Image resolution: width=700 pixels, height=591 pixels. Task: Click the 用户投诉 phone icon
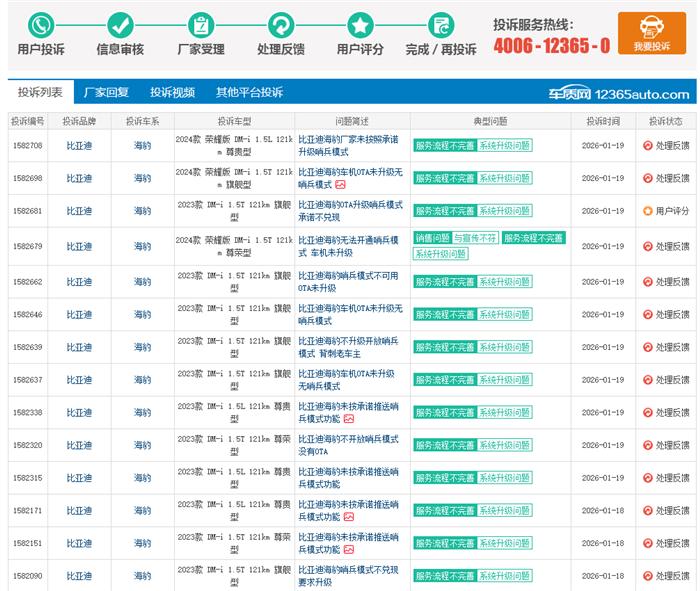(x=41, y=25)
